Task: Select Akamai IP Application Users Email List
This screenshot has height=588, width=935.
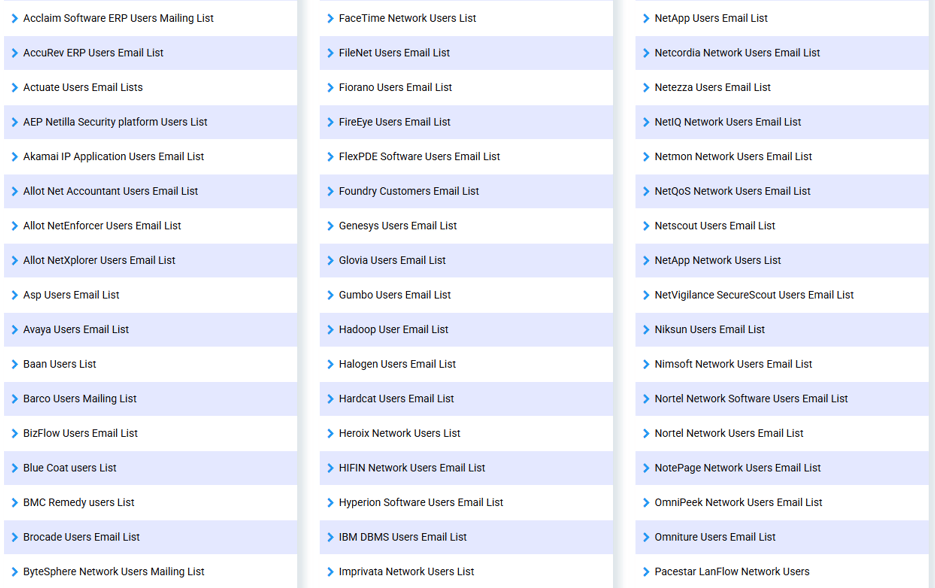Action: pos(113,157)
